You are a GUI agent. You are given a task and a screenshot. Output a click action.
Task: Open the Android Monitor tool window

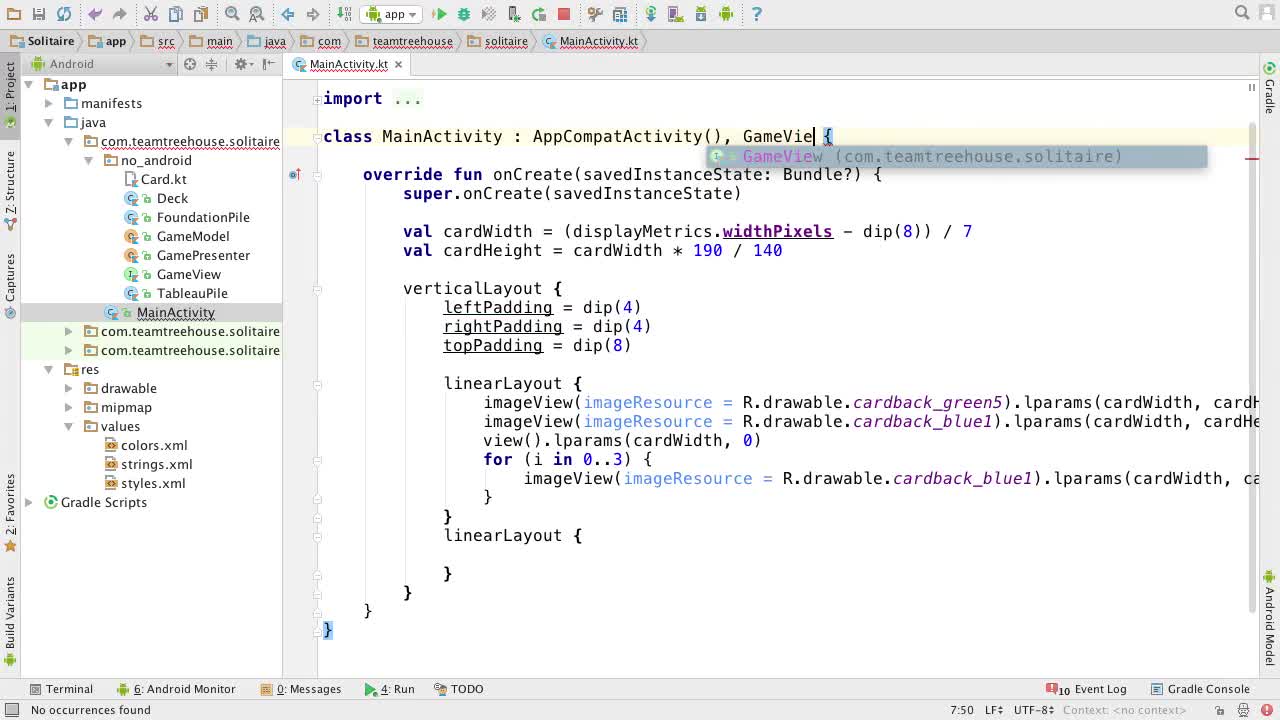176,689
